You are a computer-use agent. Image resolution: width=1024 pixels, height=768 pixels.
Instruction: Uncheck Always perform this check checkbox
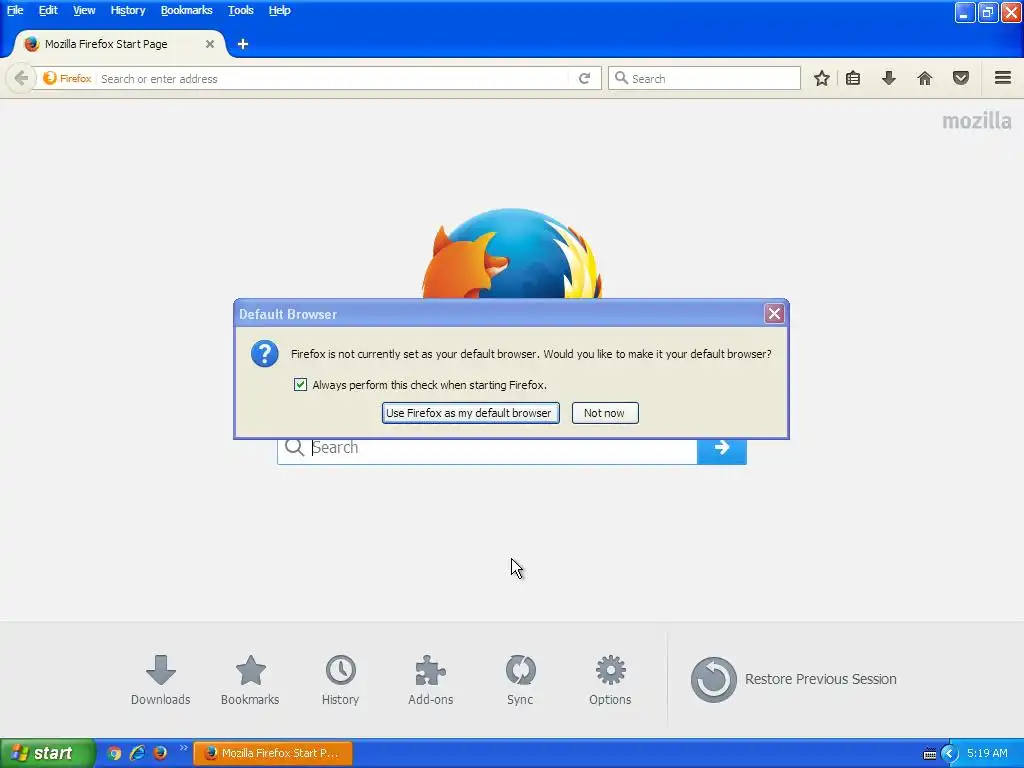(300, 385)
